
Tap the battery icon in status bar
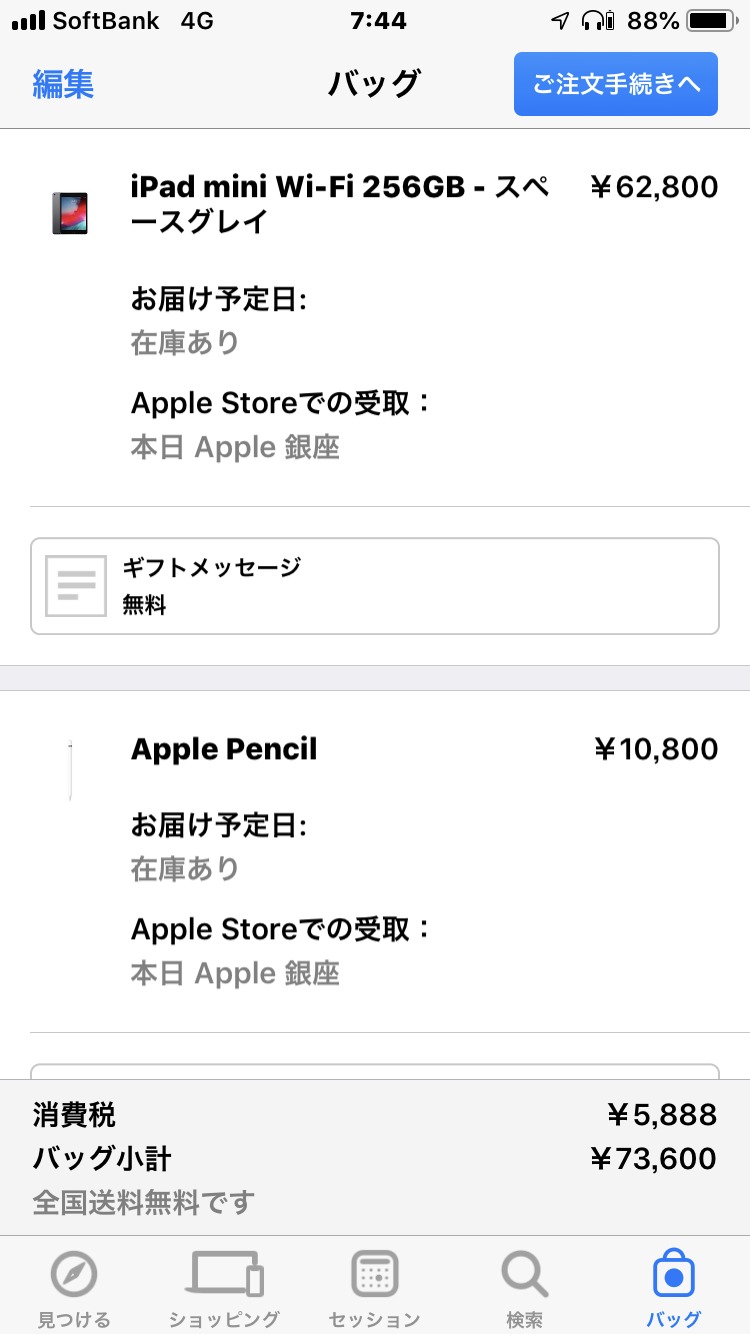pos(711,20)
